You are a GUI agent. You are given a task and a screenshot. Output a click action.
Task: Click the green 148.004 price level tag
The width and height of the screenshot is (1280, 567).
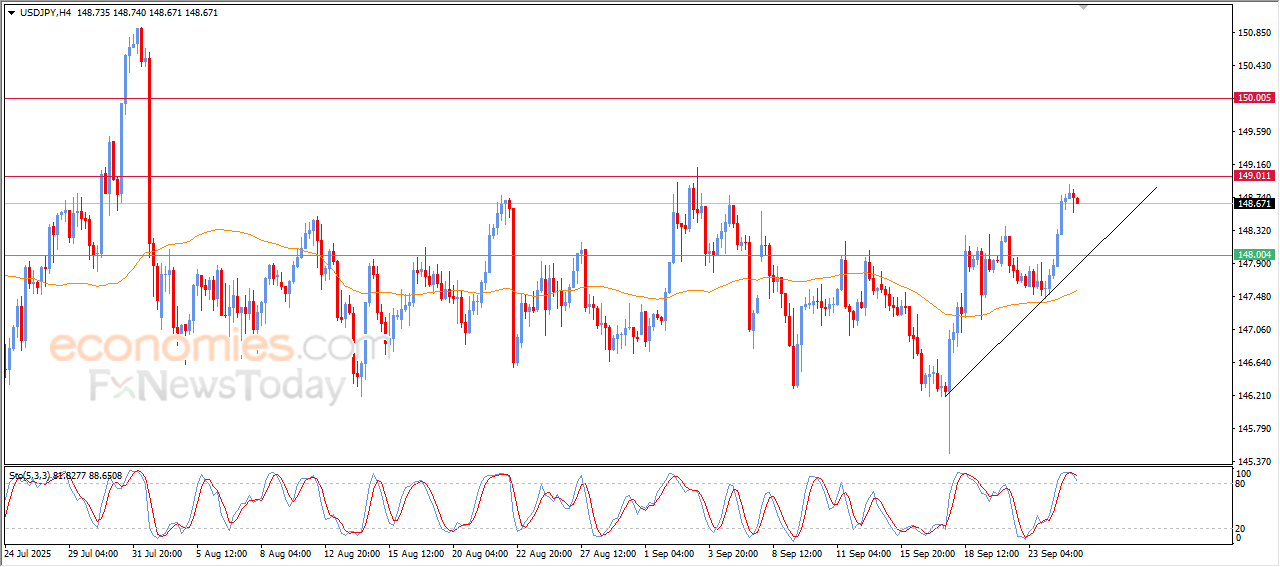click(x=1254, y=255)
